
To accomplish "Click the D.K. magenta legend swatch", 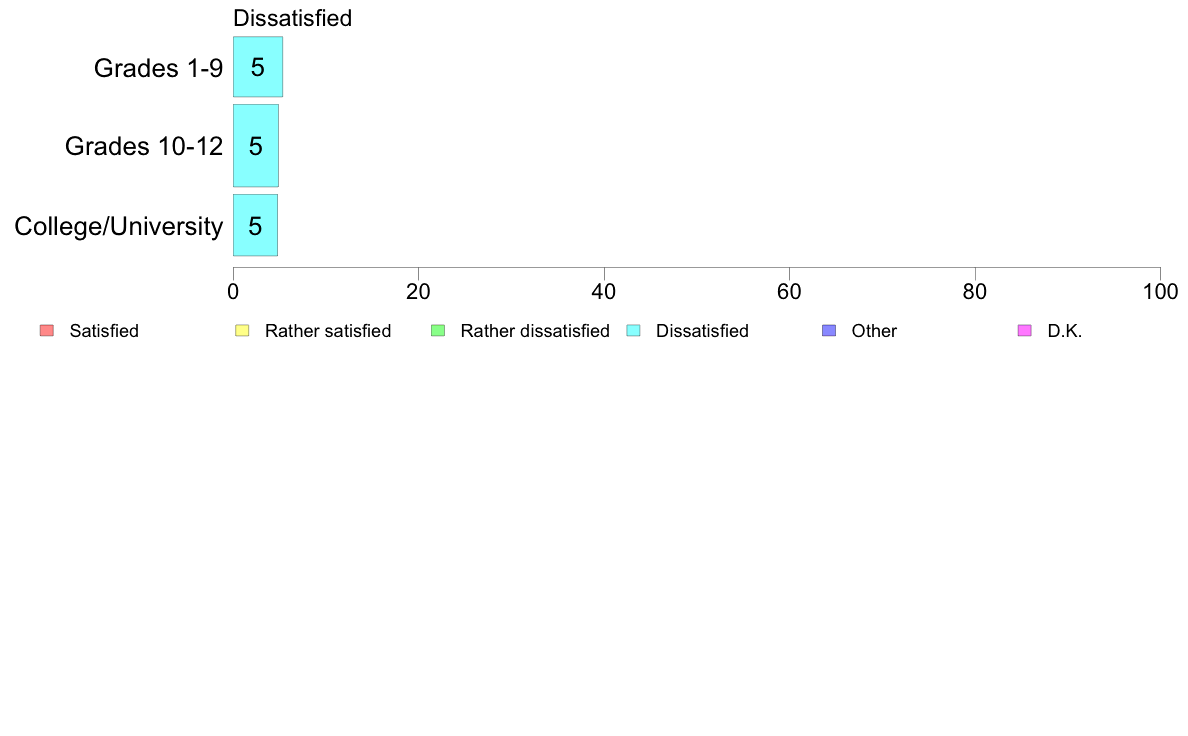I will pos(1025,330).
